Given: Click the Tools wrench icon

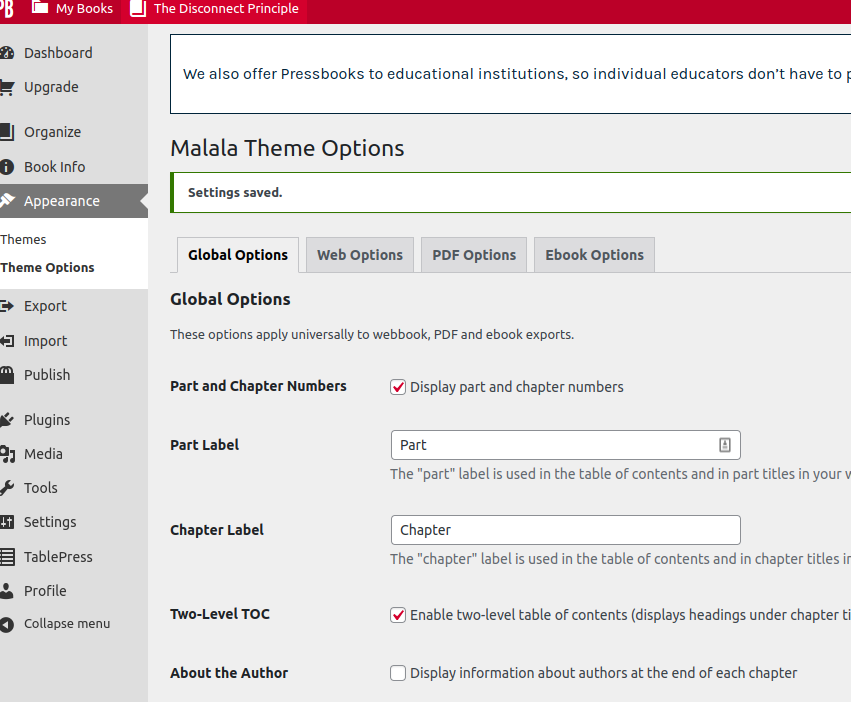Looking at the screenshot, I should [x=6, y=488].
